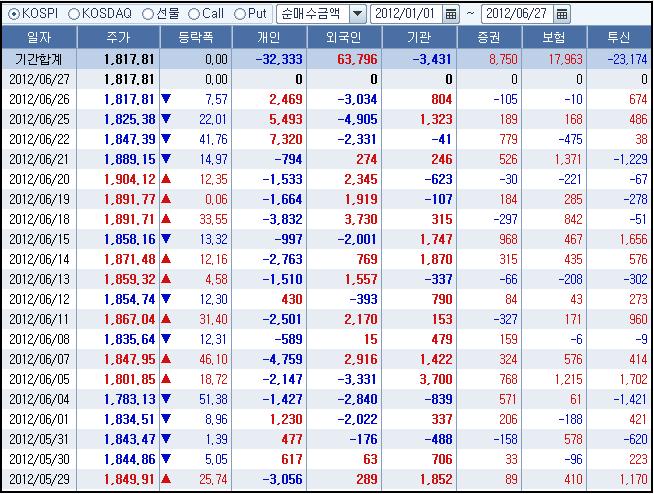Click up arrow on 2012/06/05 row
Screen dimensions: 654x494
(166, 379)
